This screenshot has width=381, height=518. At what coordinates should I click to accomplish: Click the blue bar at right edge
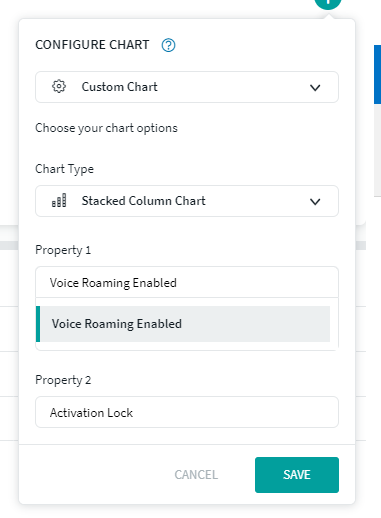(x=377, y=75)
